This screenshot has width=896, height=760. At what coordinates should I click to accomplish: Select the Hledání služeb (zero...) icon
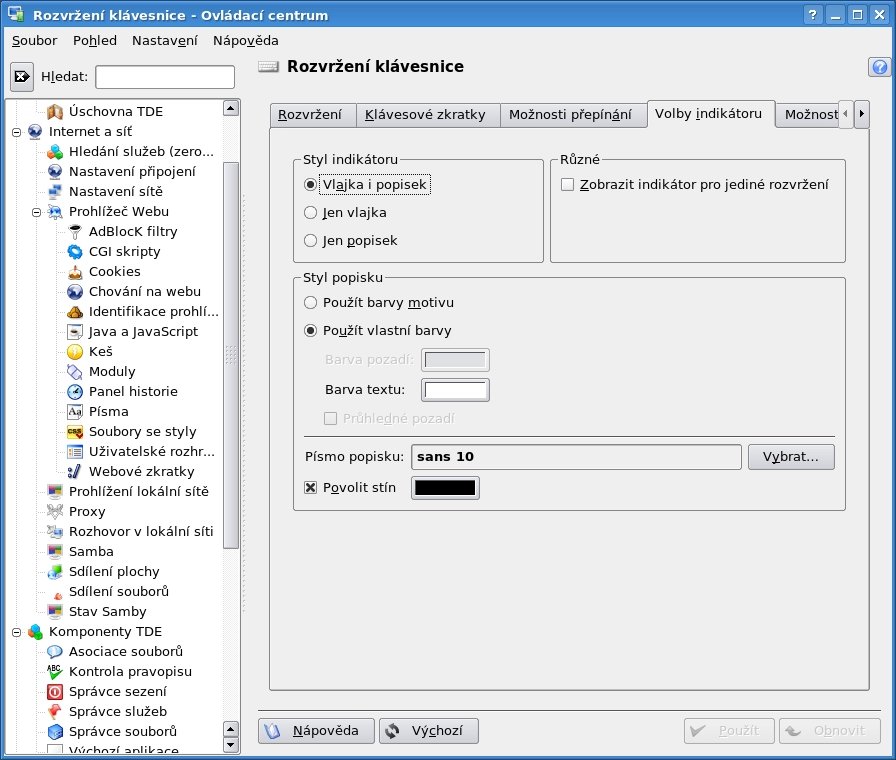tap(55, 151)
